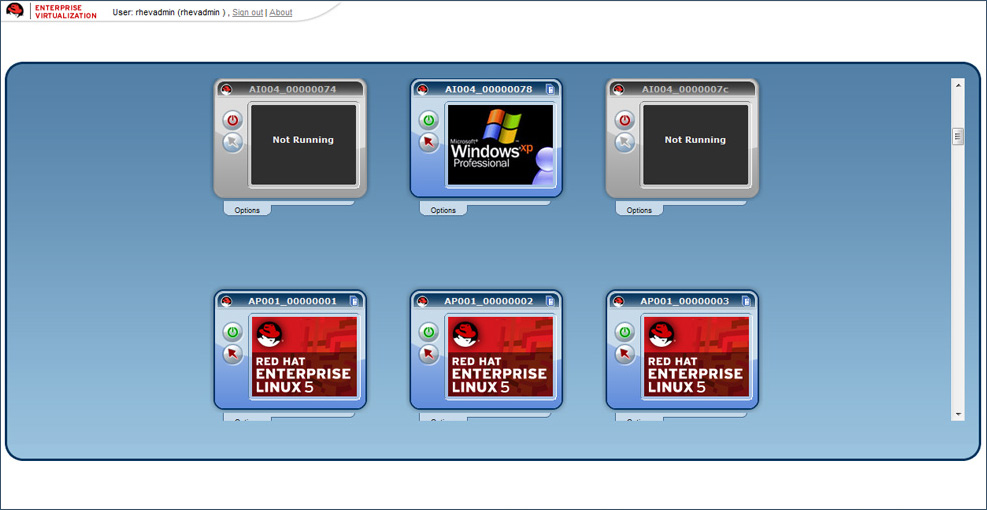
Task: Click the AP001_00000001 title text
Action: tap(293, 302)
